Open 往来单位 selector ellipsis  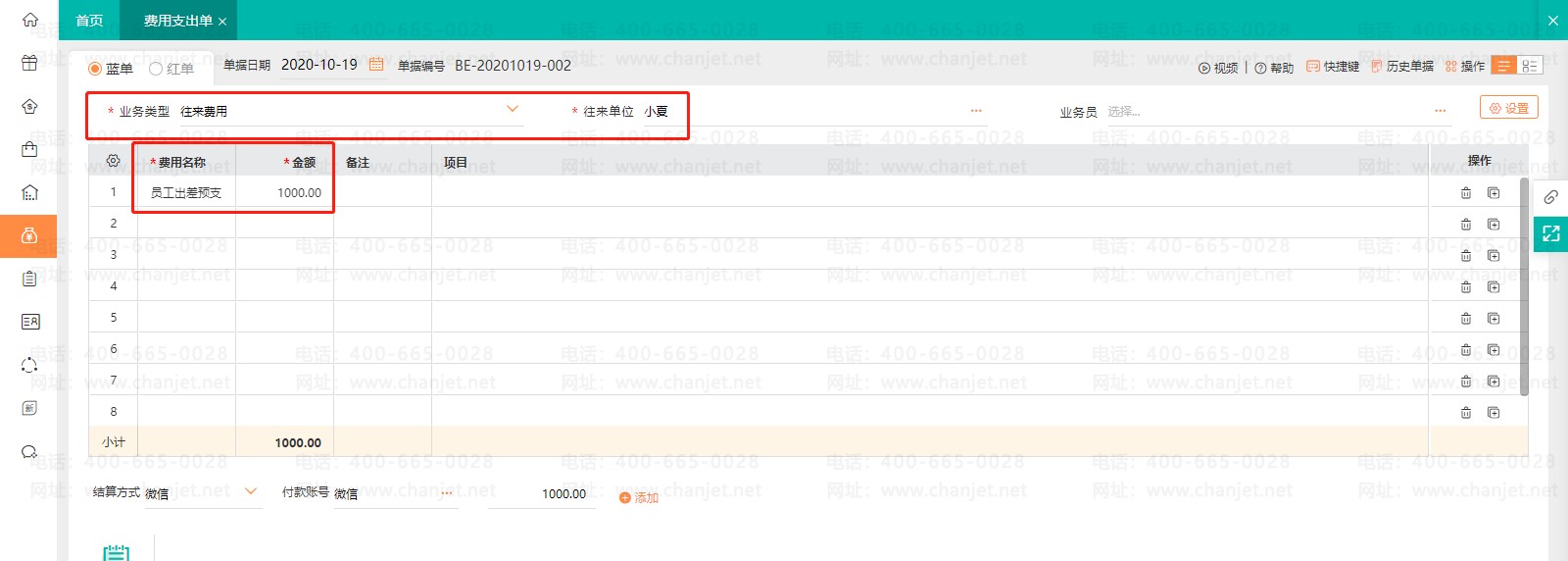tap(976, 111)
